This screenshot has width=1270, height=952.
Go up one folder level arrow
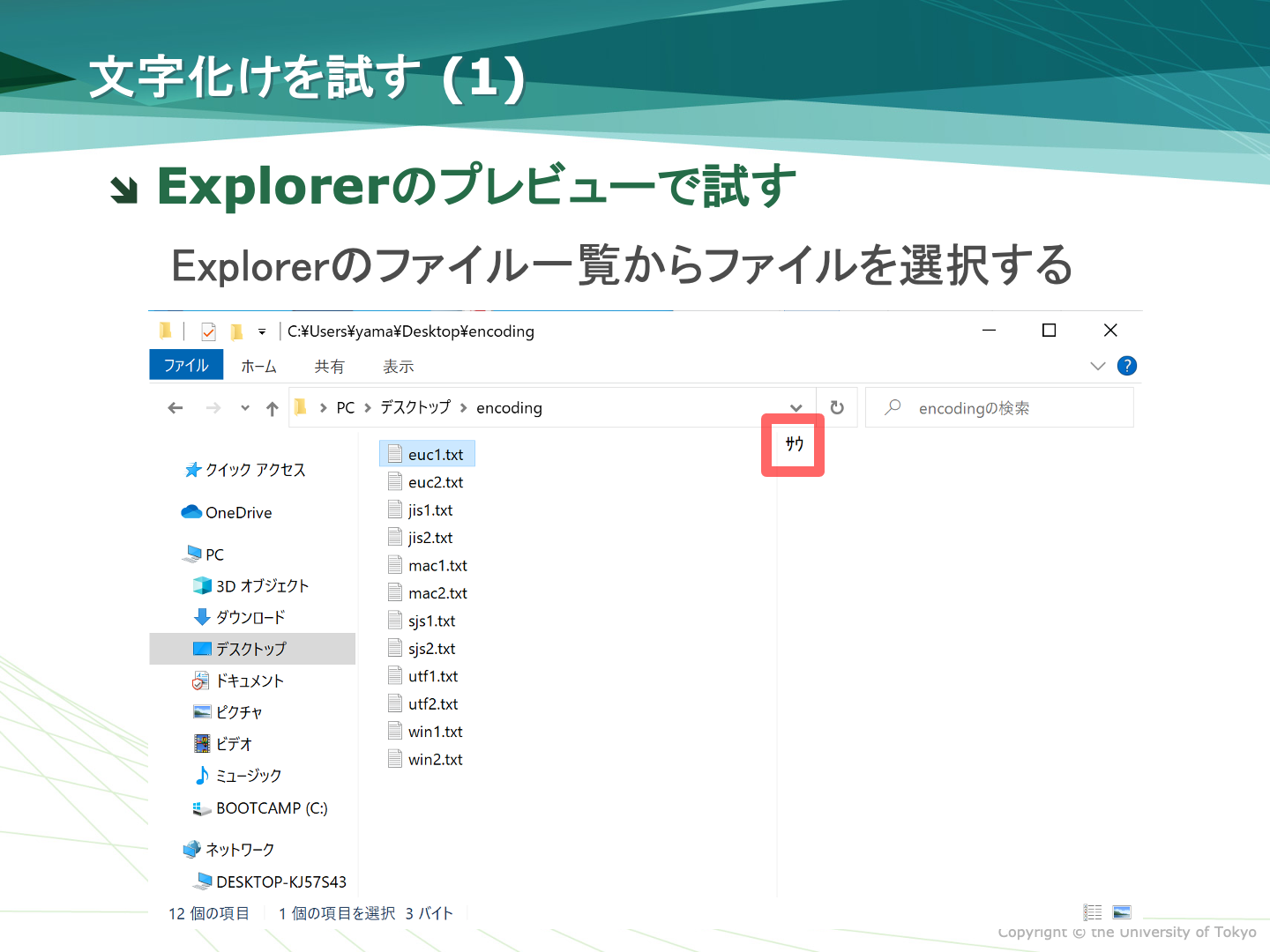(273, 408)
